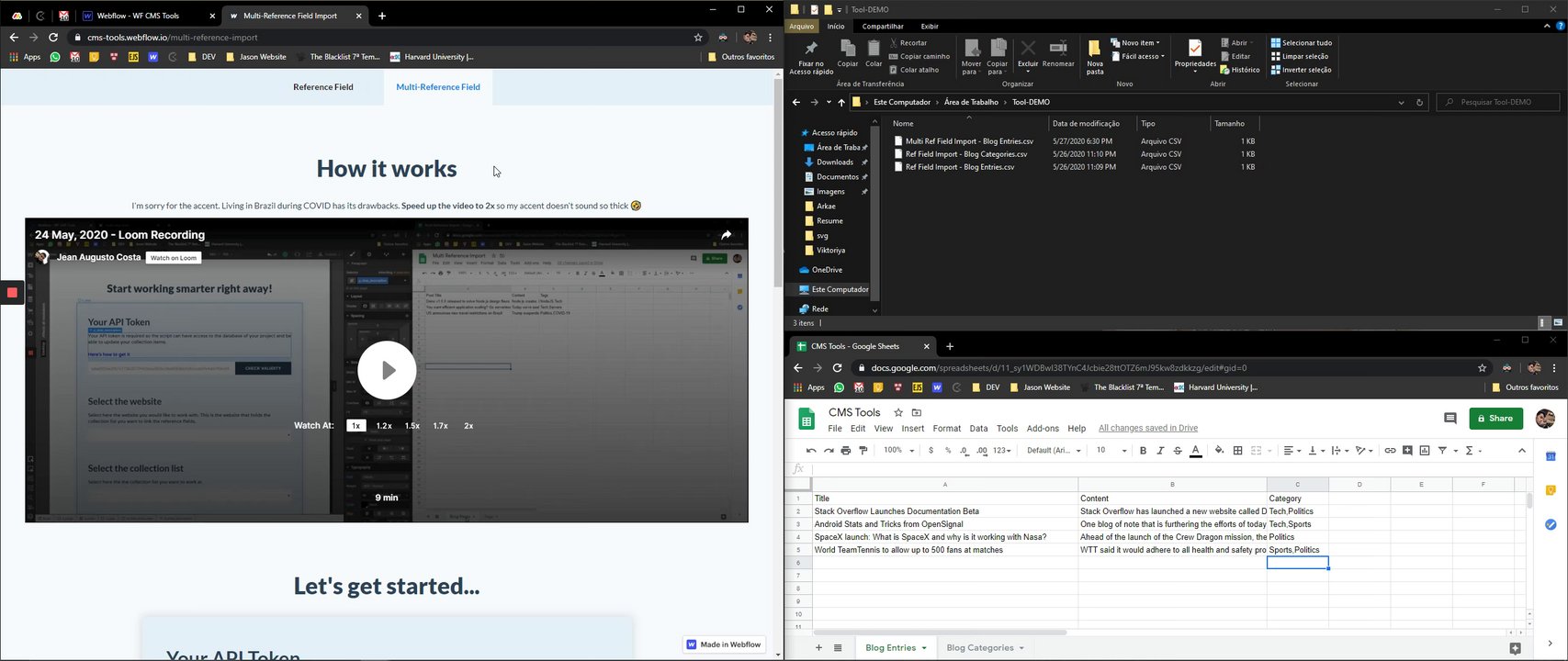This screenshot has width=1568, height=661.
Task: Click the Made in Webflow badge
Action: pyautogui.click(x=725, y=644)
